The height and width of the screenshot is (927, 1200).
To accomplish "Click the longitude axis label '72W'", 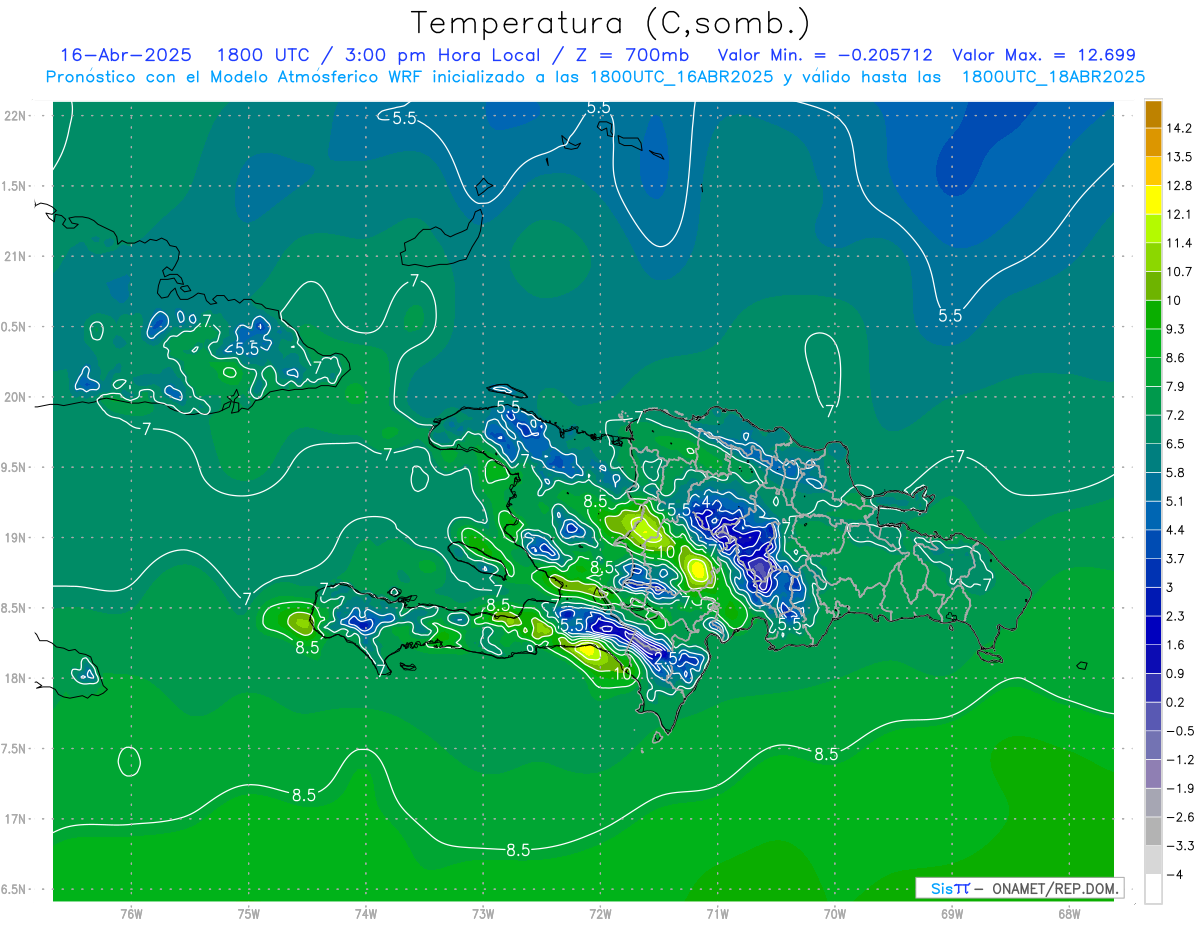I will pyautogui.click(x=600, y=914).
